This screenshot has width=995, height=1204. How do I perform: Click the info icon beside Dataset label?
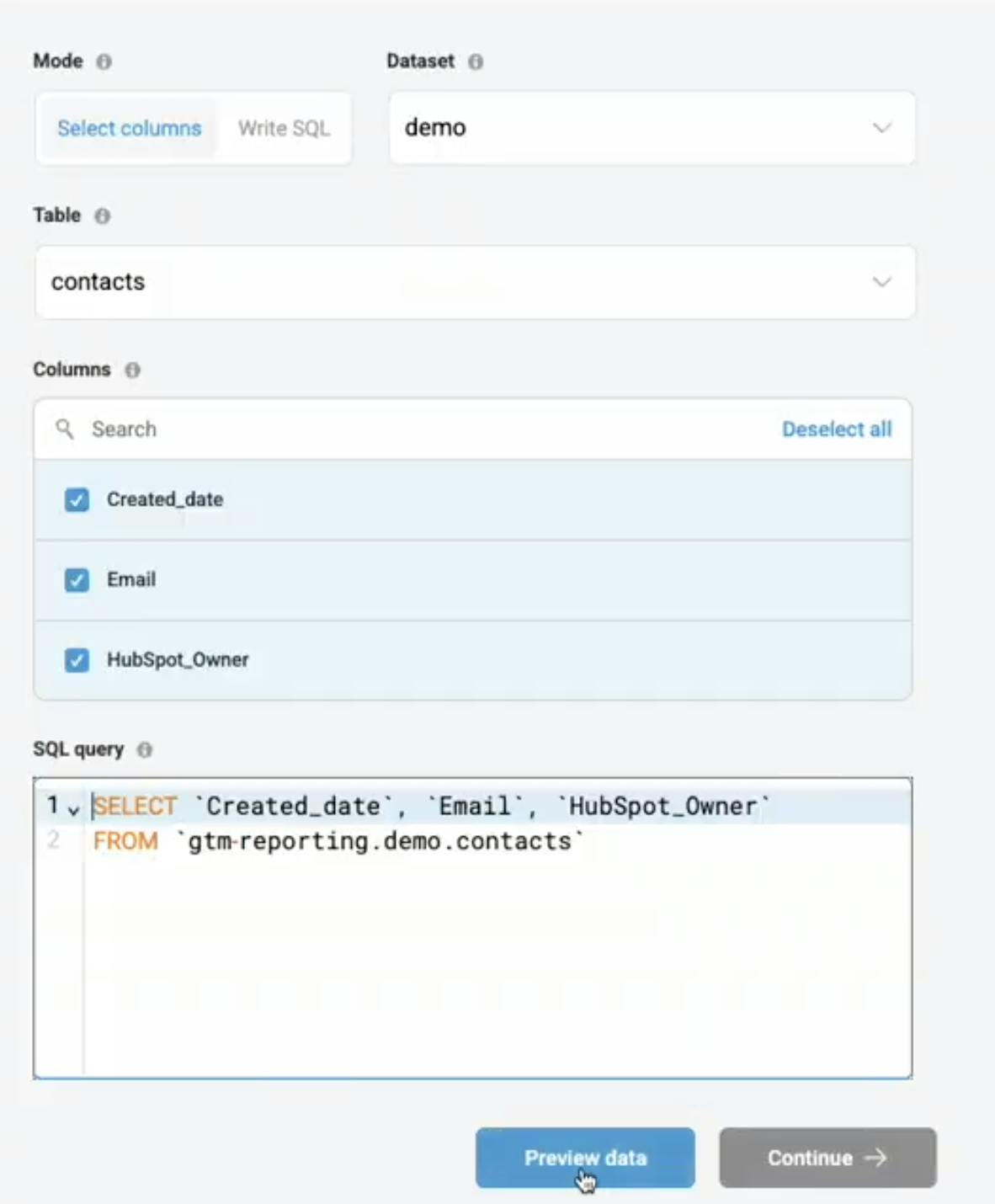476,61
